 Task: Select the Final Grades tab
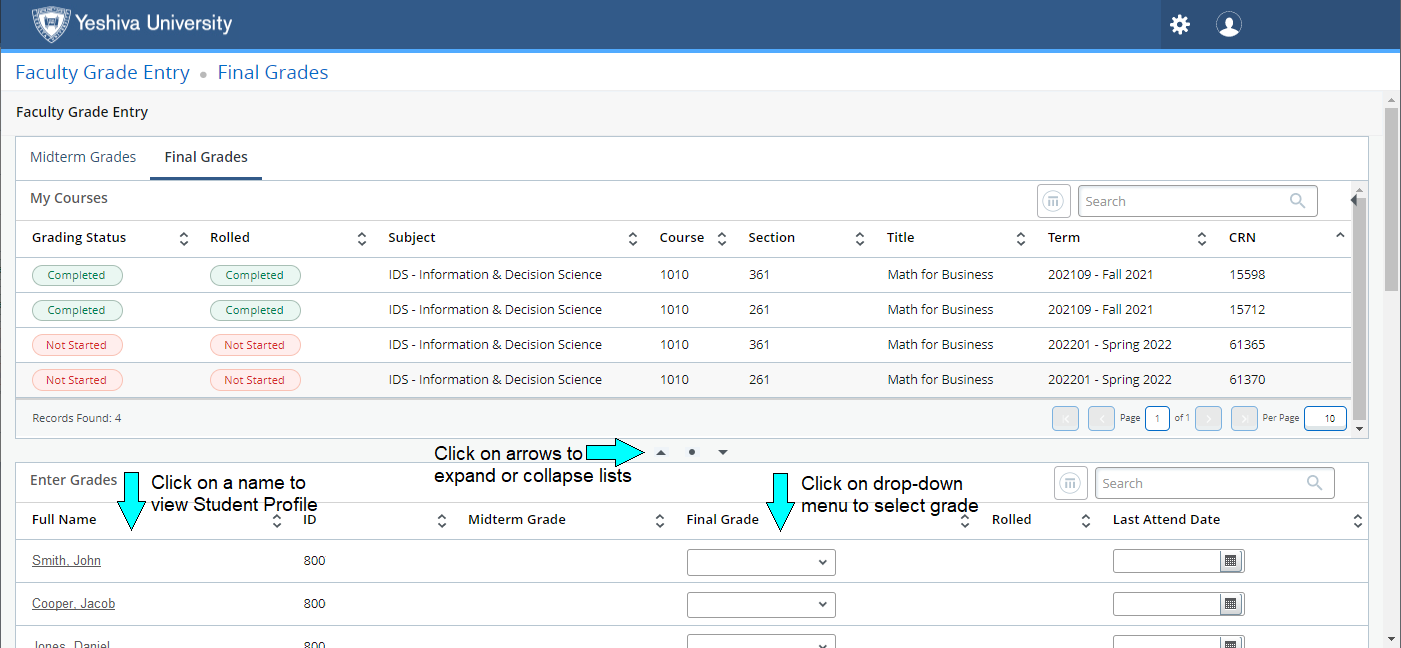click(206, 157)
